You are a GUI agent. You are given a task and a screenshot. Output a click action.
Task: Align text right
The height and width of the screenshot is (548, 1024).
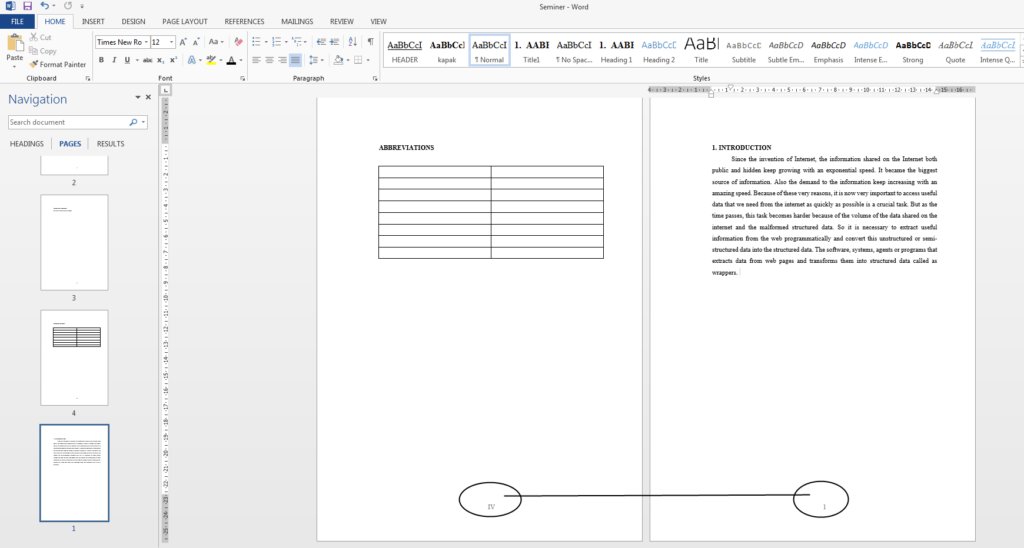pyautogui.click(x=282, y=60)
